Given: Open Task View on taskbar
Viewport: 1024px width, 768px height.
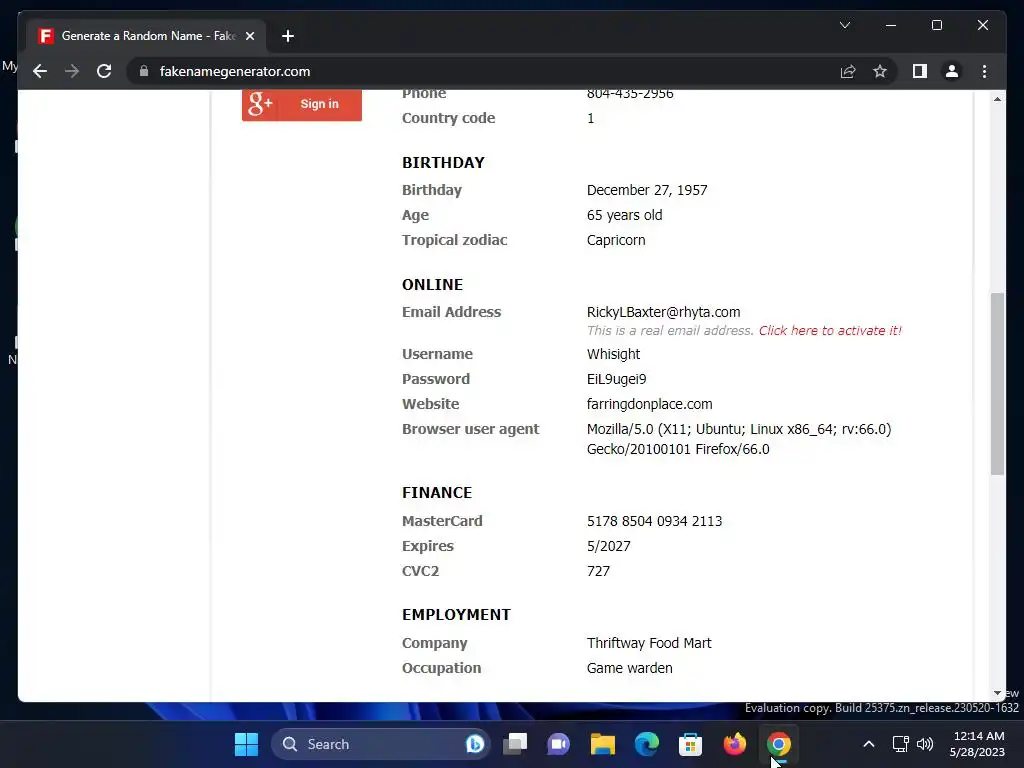Looking at the screenshot, I should point(515,744).
